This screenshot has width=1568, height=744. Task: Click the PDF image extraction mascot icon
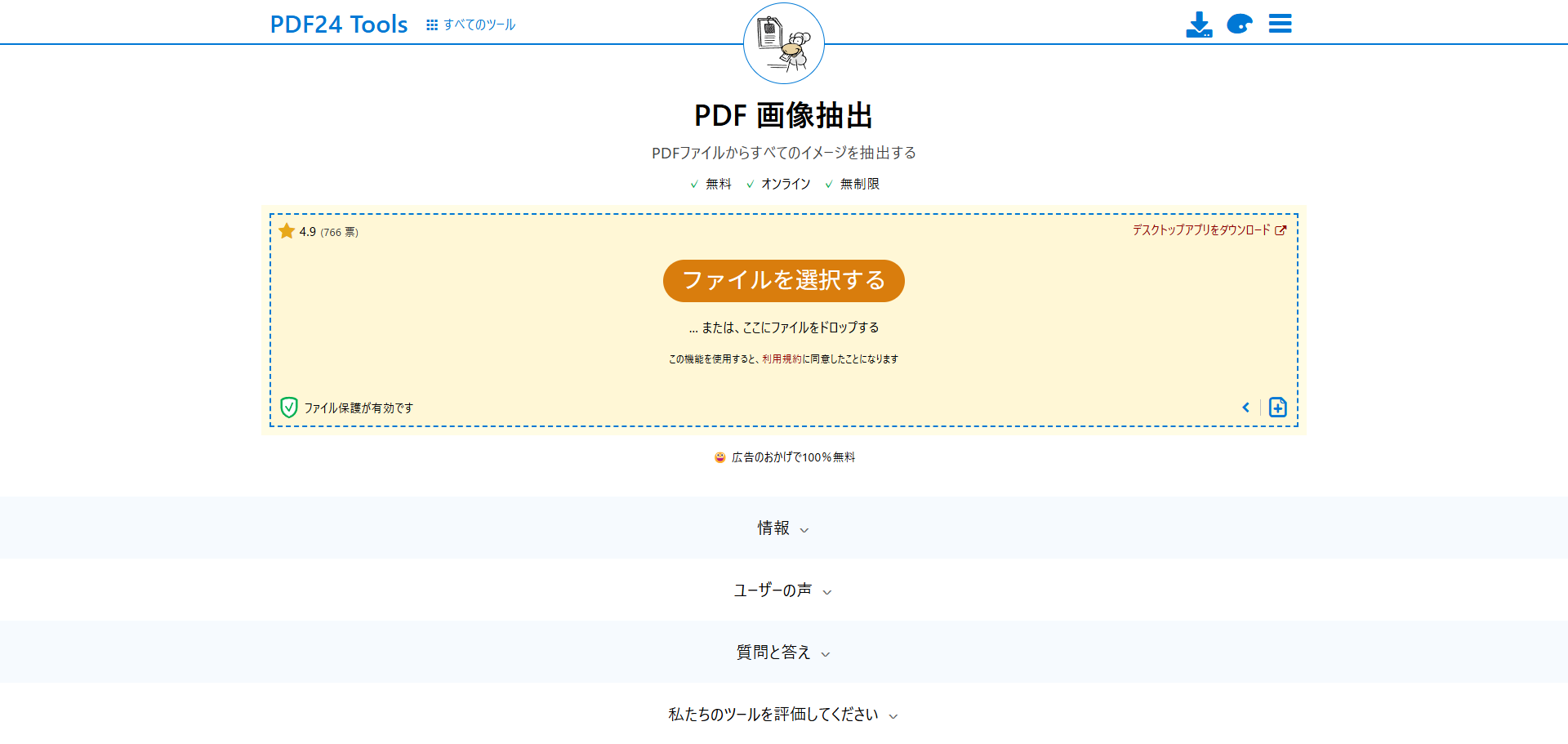(x=784, y=43)
